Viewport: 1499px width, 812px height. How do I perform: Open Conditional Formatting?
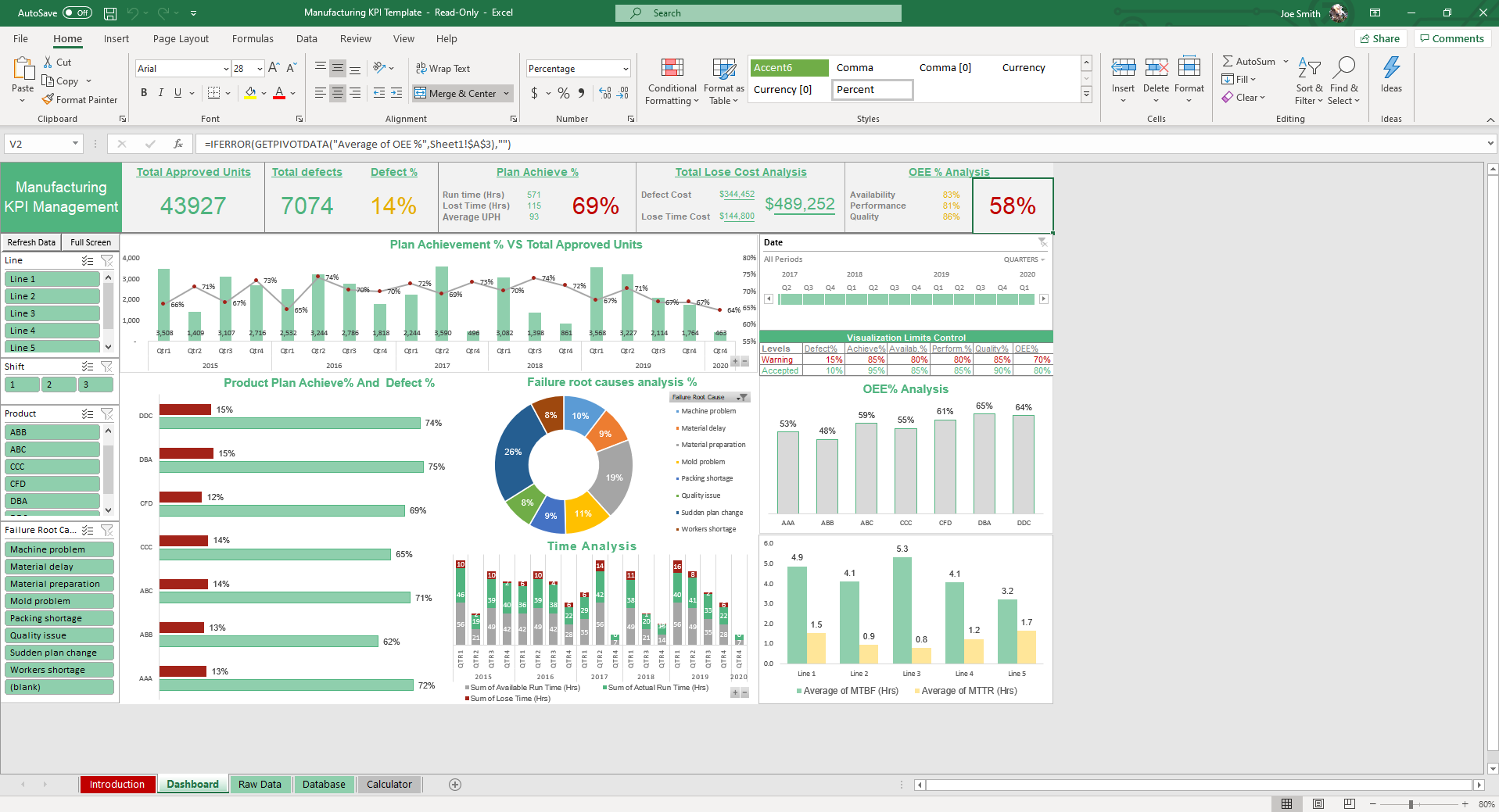click(x=671, y=81)
